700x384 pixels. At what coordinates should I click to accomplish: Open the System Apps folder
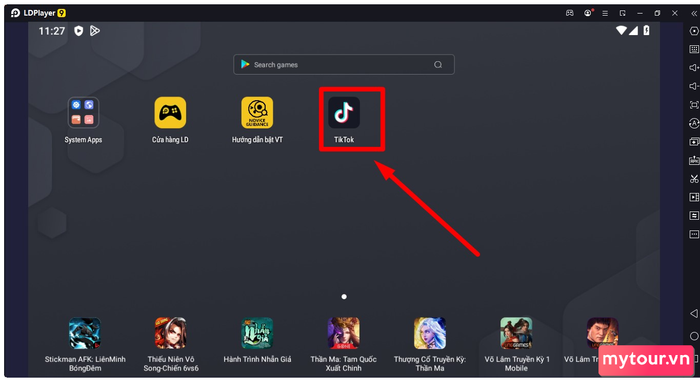[x=83, y=113]
